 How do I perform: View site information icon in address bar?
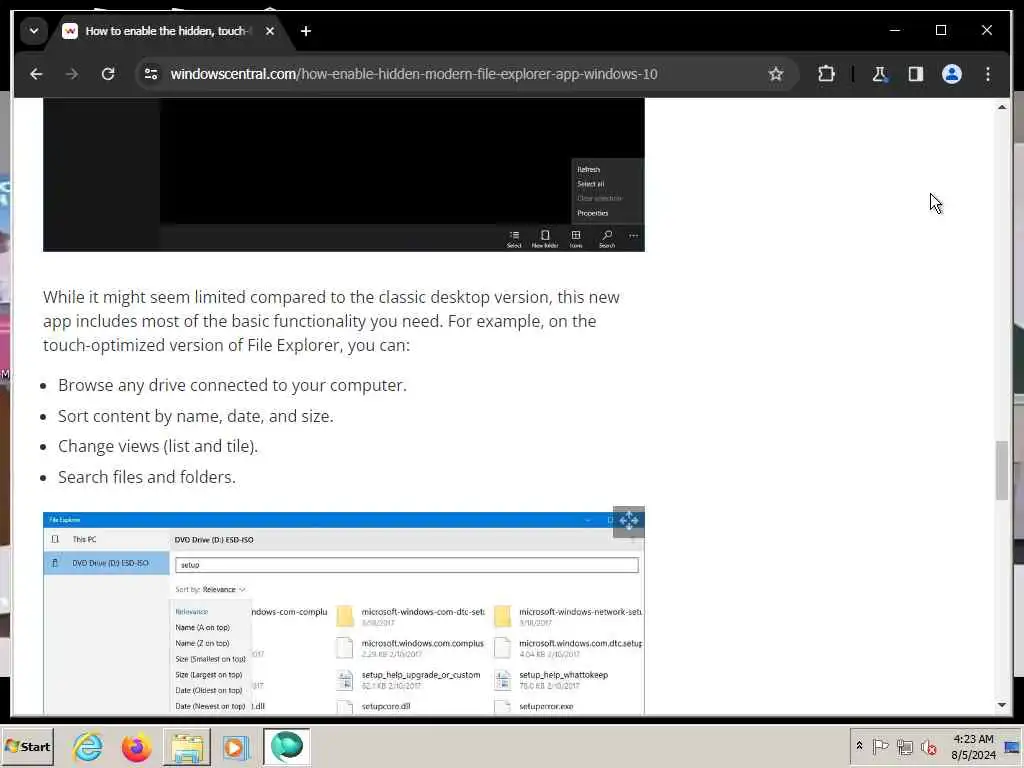pos(151,74)
